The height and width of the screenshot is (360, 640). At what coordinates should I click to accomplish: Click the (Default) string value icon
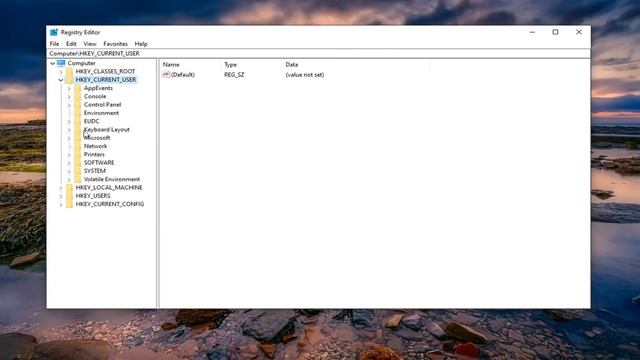pos(166,75)
